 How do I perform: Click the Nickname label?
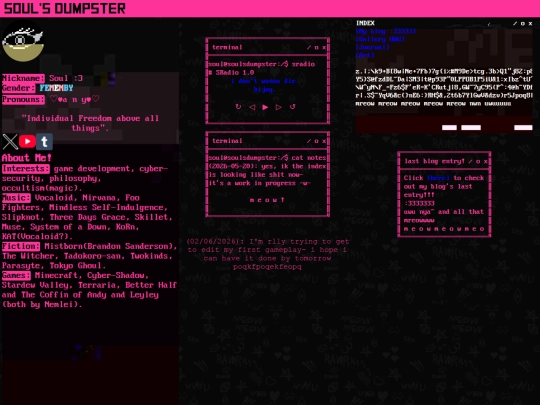tap(23, 78)
